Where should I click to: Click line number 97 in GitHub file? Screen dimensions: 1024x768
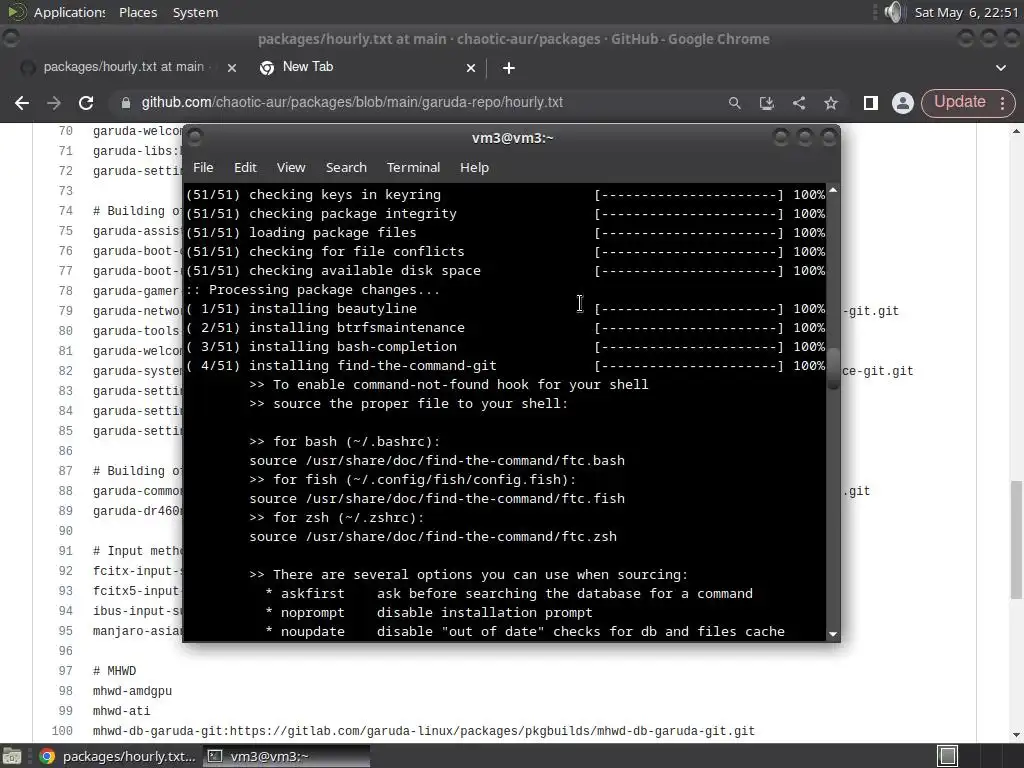pyautogui.click(x=65, y=671)
